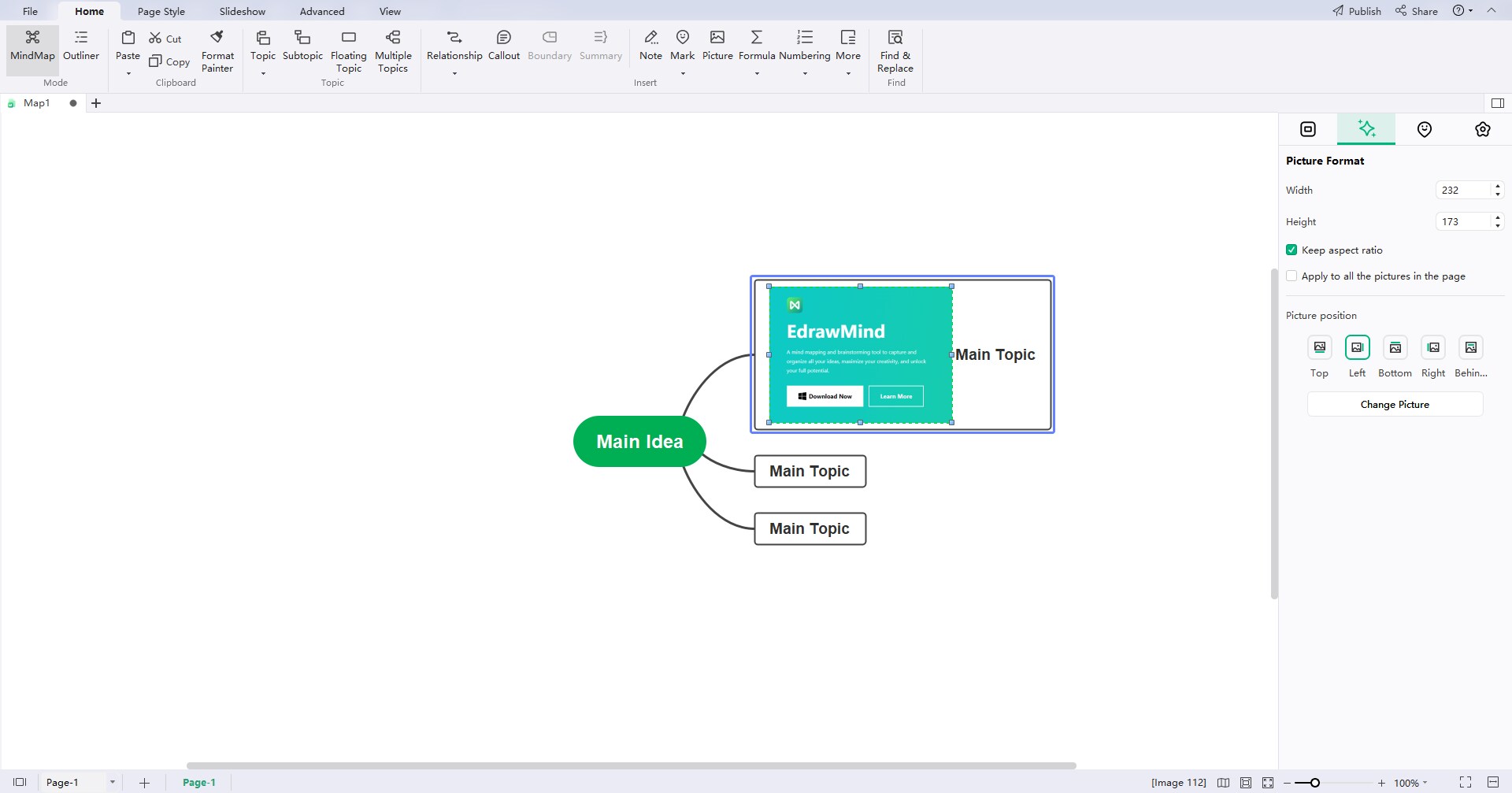Add a Floating Topic
The height and width of the screenshot is (793, 1512).
[x=348, y=51]
